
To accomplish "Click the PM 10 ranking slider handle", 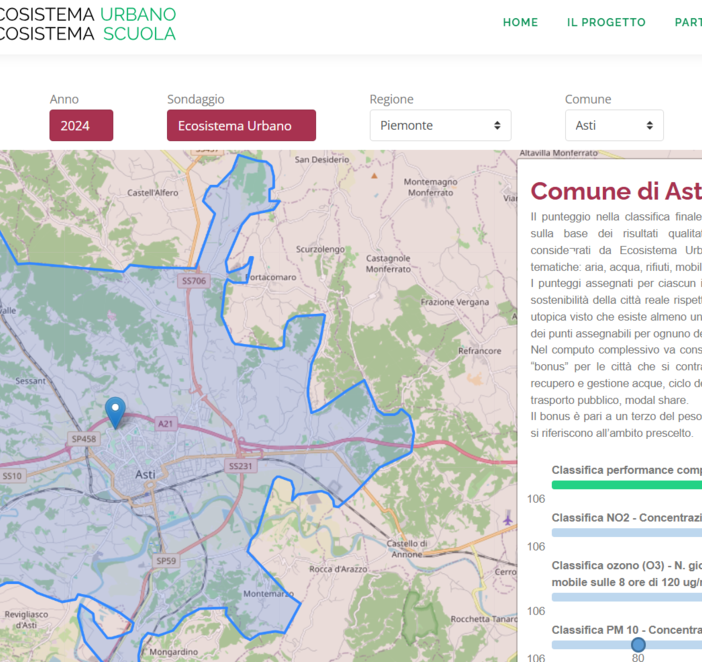I will (638, 645).
